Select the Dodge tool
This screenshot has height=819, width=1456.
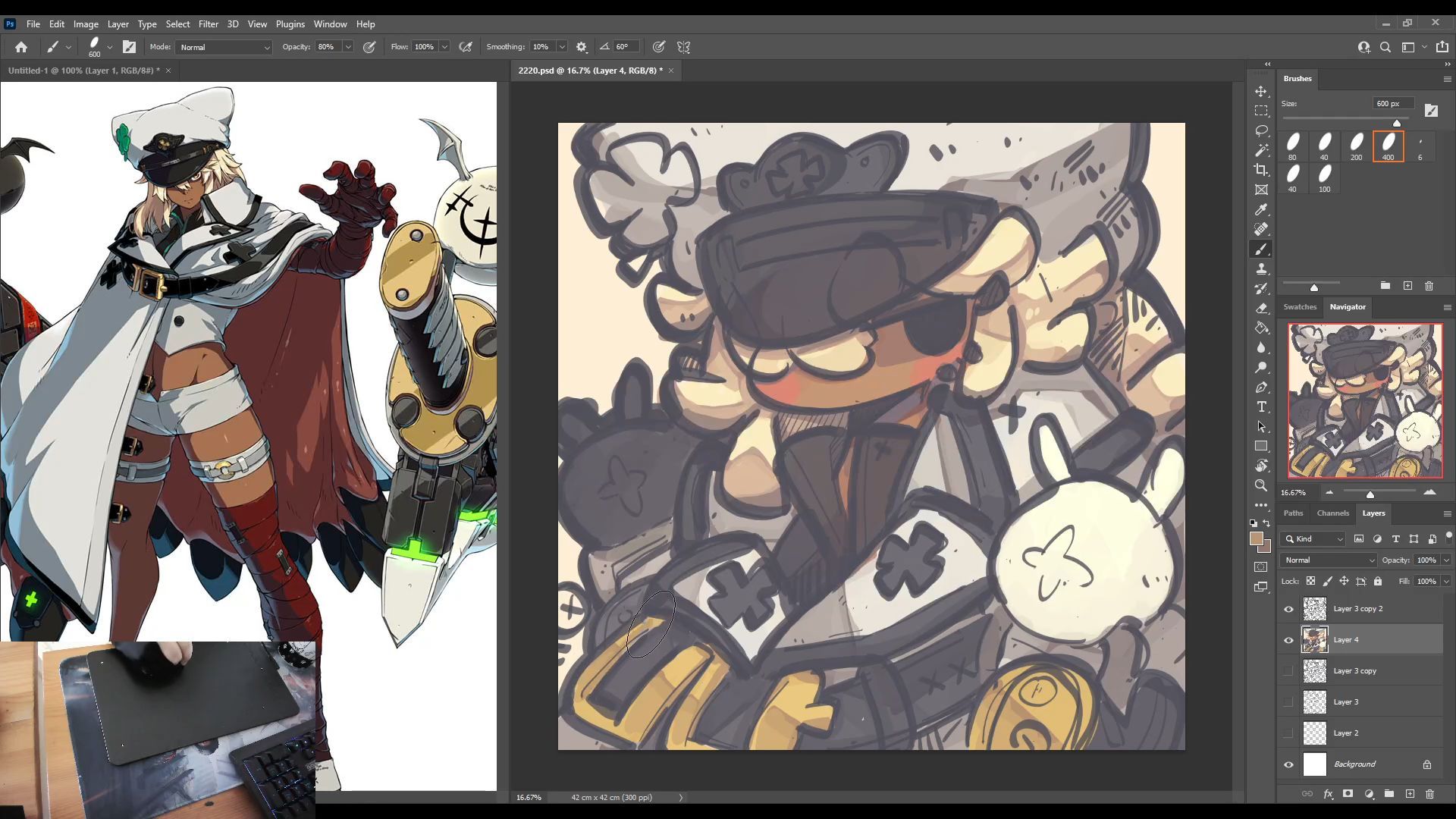coord(1261,368)
